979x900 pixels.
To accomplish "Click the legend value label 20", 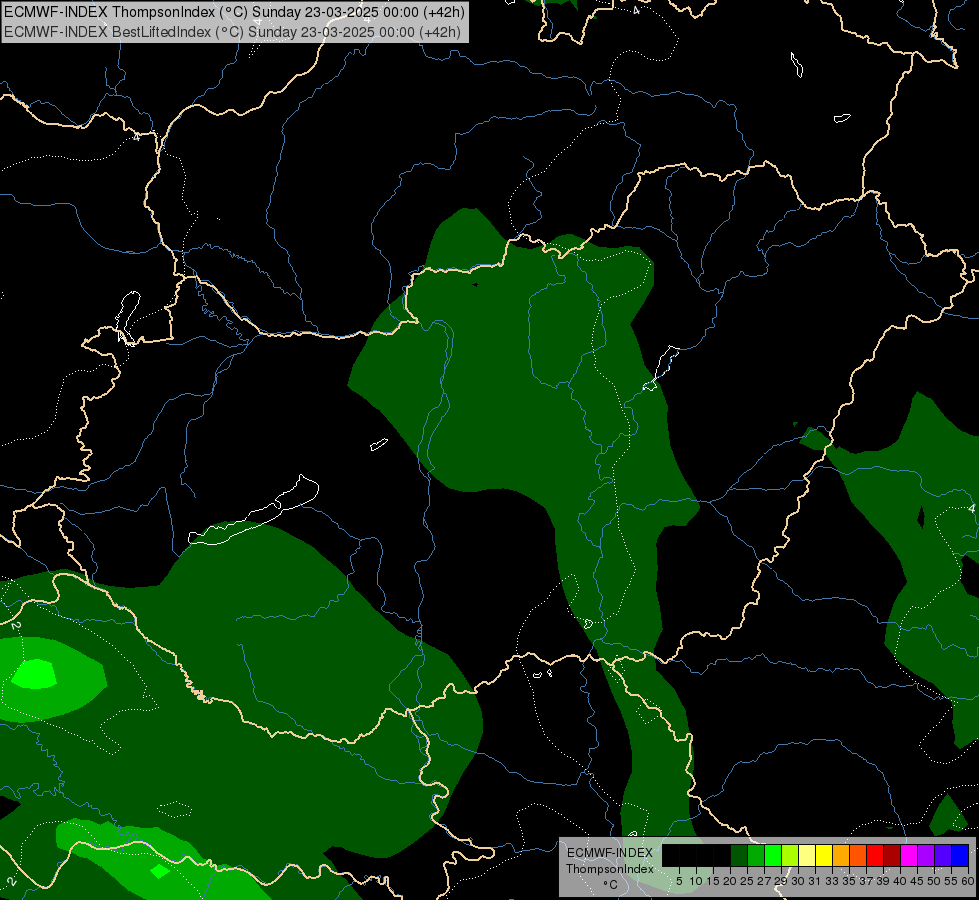I will pyautogui.click(x=730, y=881).
